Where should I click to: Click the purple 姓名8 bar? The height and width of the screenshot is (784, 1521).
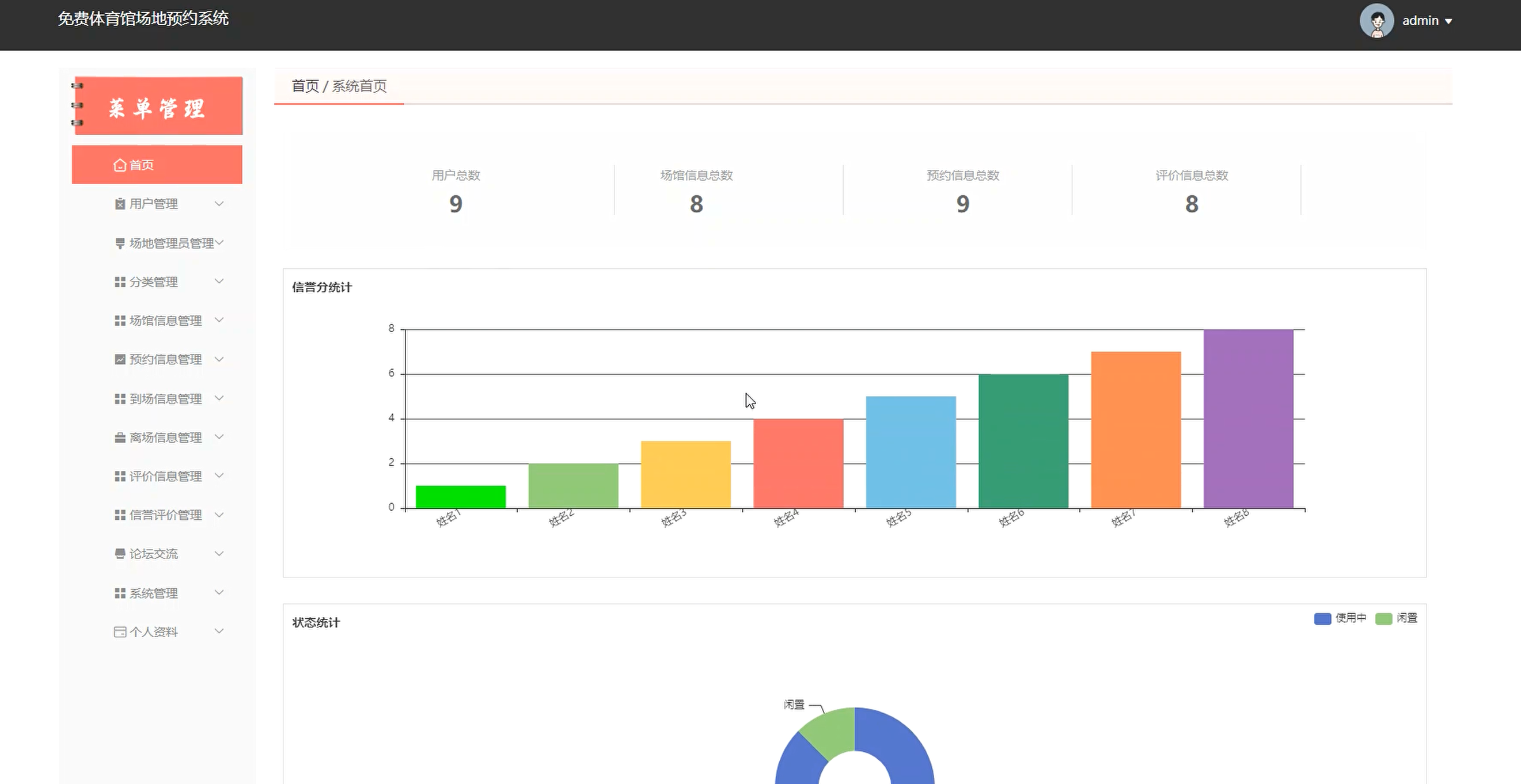click(1248, 418)
